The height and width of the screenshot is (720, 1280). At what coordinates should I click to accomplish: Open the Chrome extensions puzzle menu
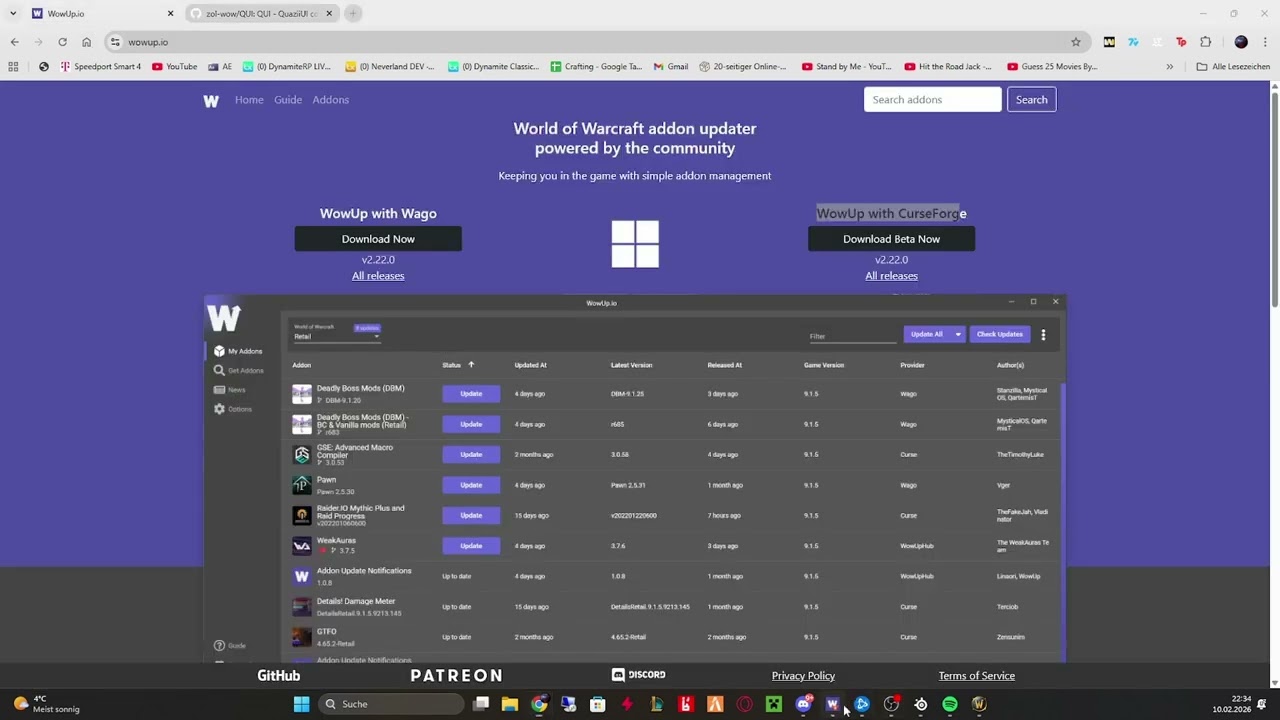coord(1205,42)
